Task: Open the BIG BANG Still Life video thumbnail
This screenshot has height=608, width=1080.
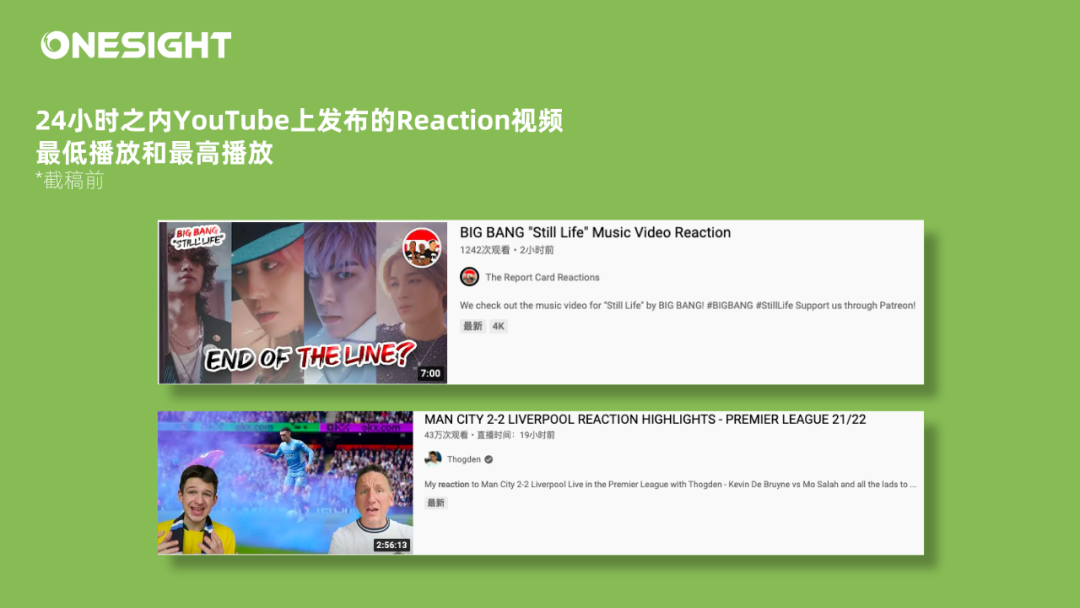Action: (303, 302)
